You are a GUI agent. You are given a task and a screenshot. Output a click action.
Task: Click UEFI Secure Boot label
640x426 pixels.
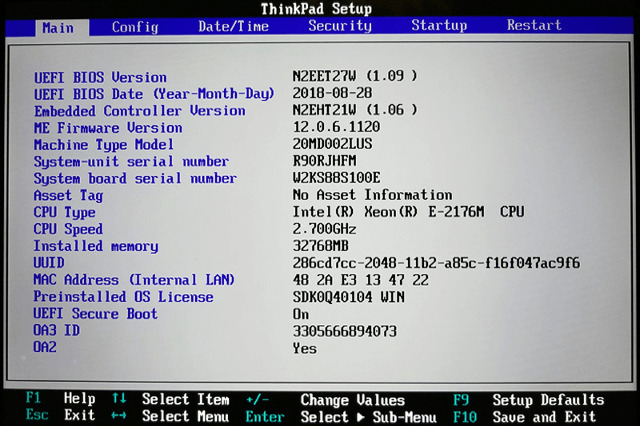[95, 313]
